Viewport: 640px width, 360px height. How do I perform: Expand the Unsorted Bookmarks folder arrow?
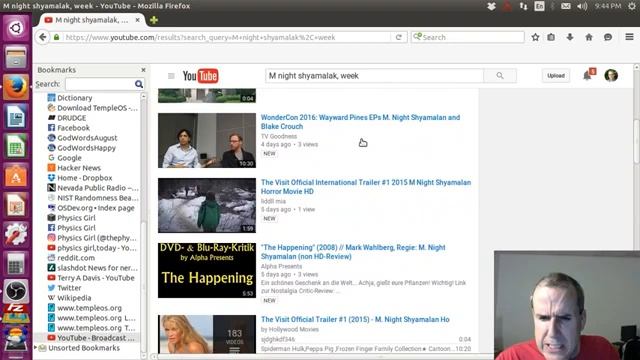pos(36,348)
